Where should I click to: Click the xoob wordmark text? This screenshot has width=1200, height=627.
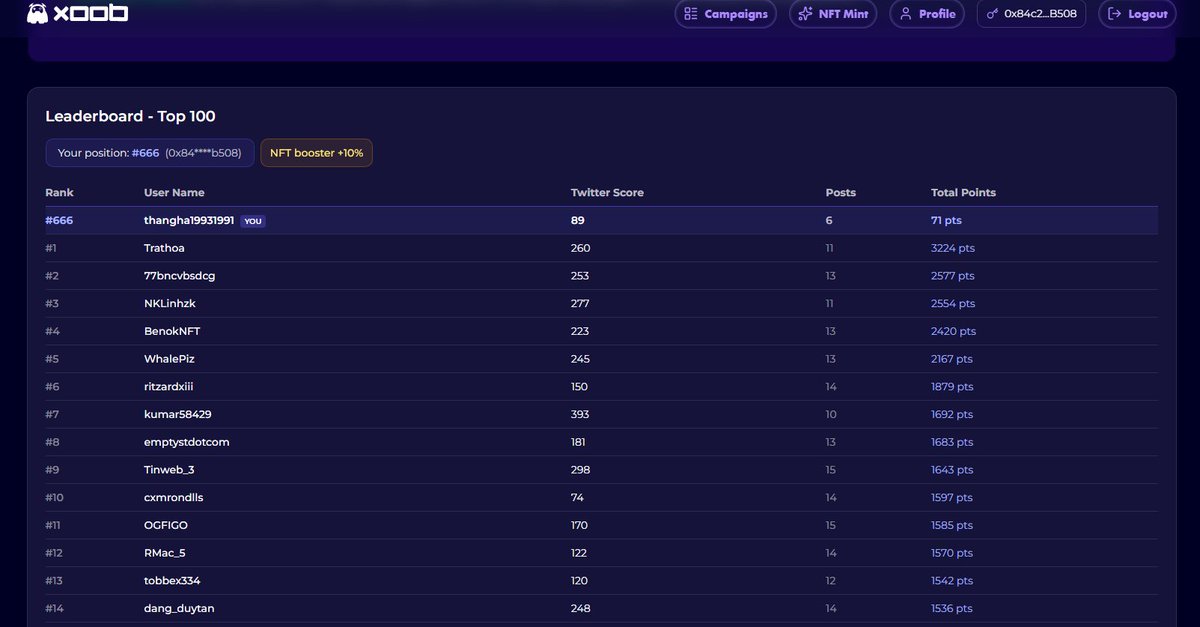coord(91,14)
